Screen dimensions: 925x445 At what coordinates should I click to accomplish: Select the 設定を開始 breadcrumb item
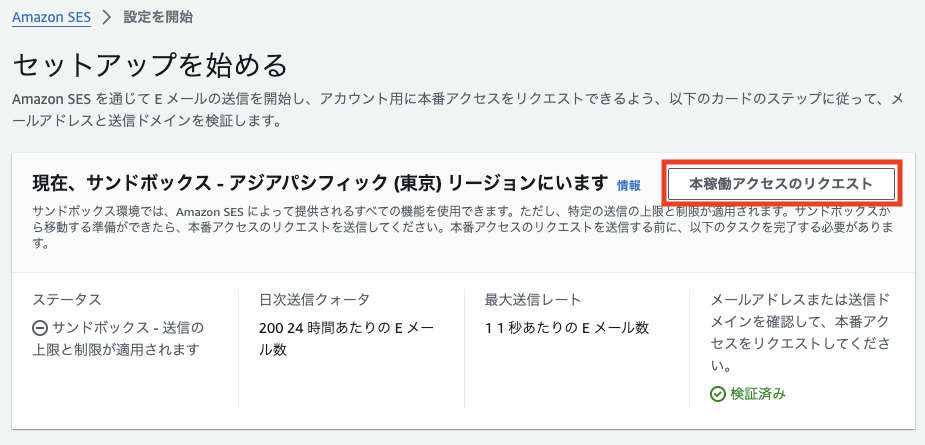click(x=158, y=17)
